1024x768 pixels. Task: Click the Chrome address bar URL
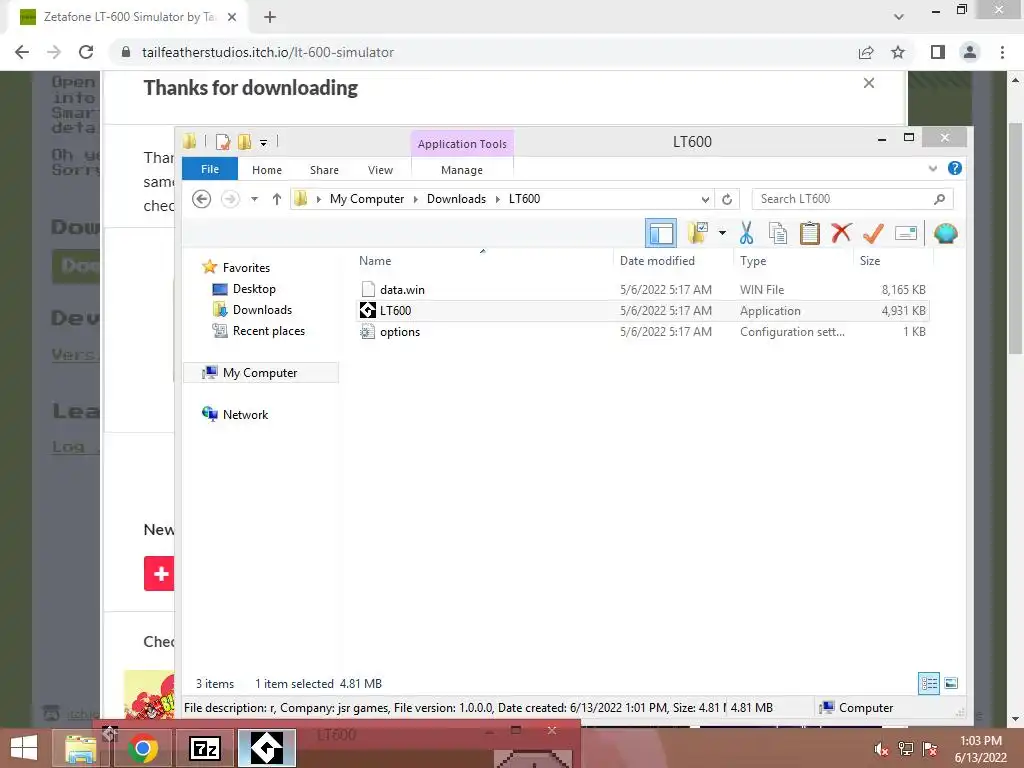point(268,52)
